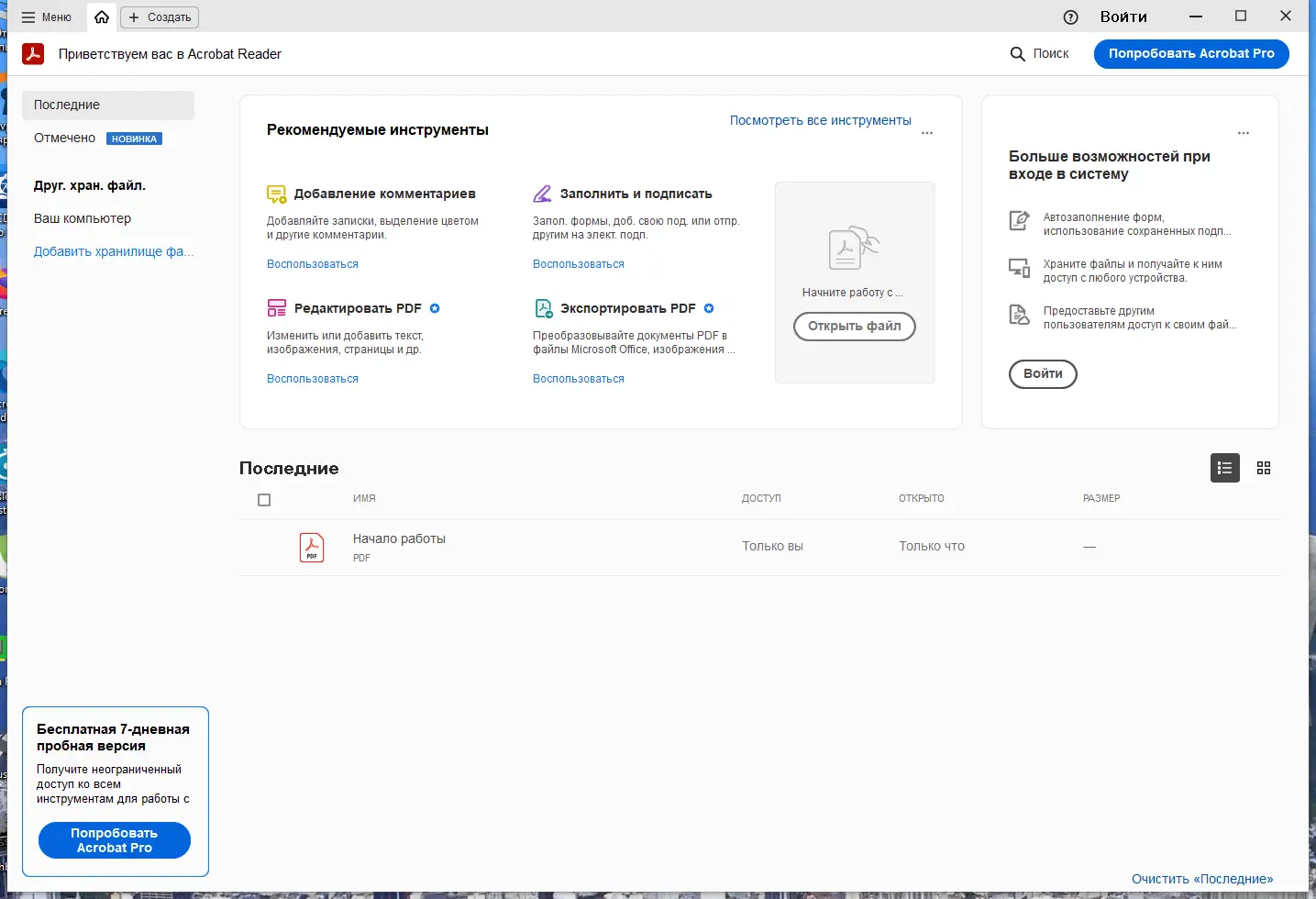
Task: Maximize the Acrobat Reader window
Action: (x=1241, y=16)
